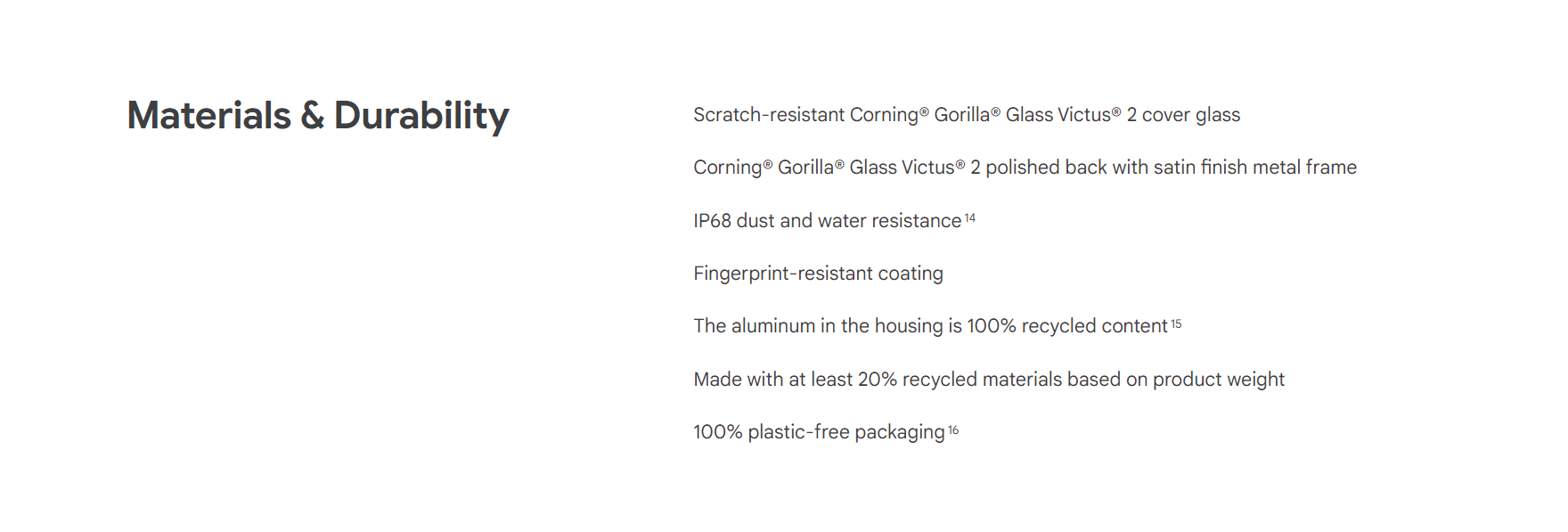Click '100% recycled content' in the aluminum line
This screenshot has width=1568, height=532.
[x=1067, y=326]
